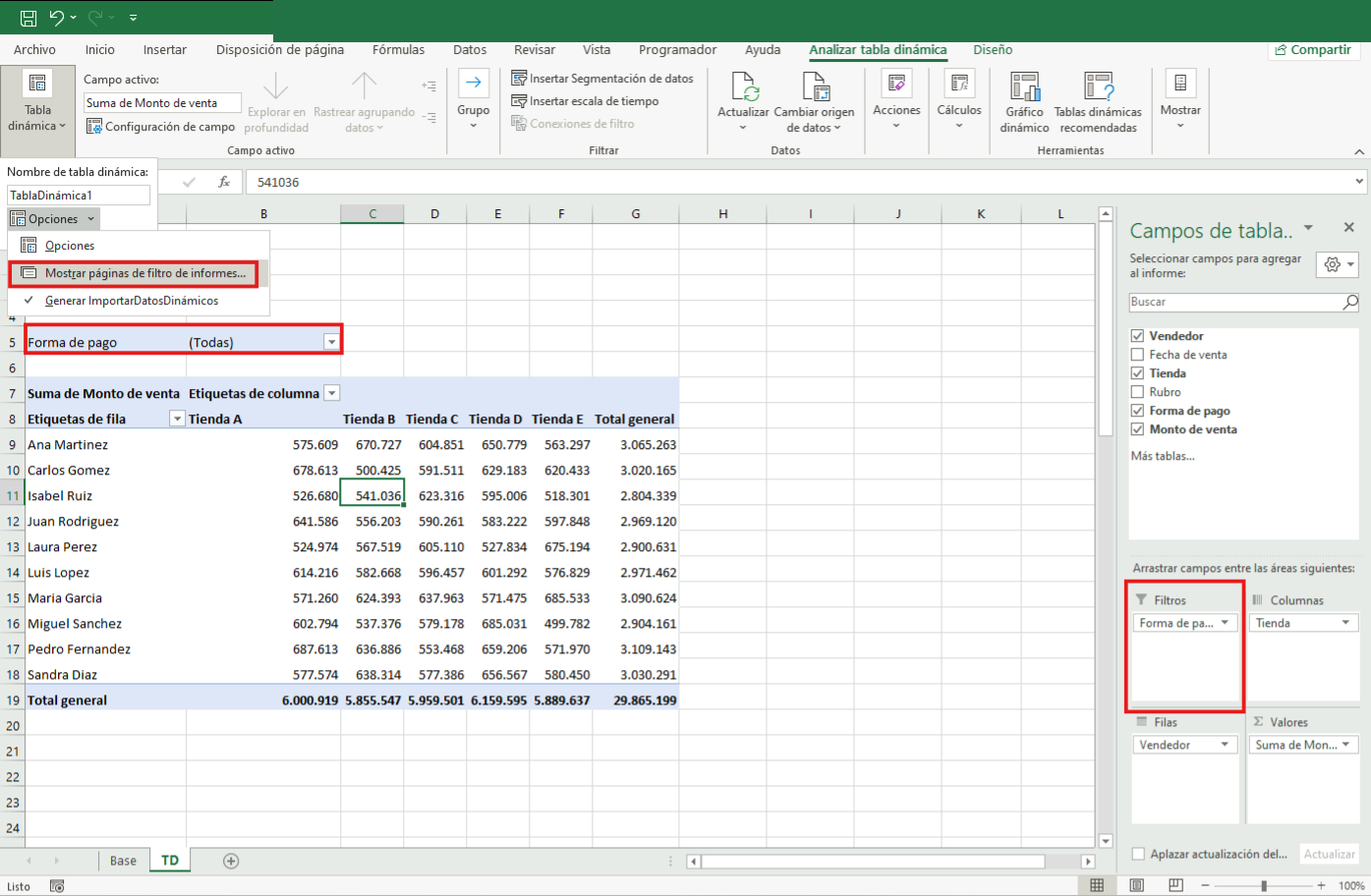Click the Undo arrow icon
Viewport: 1371px width, 896px height.
56,18
